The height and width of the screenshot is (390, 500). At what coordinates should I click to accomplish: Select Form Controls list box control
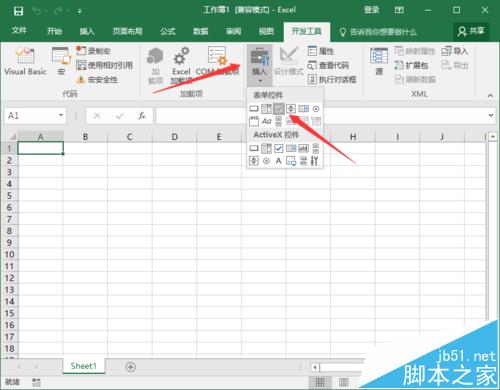pyautogui.click(x=303, y=109)
